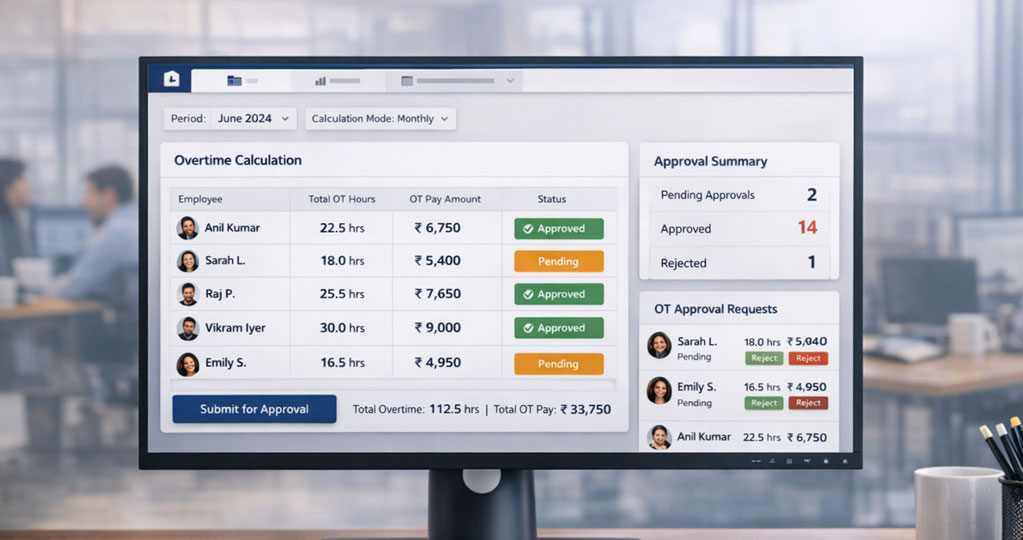Click the green button in Emily S.'s request
This screenshot has height=540, width=1023.
point(764,403)
